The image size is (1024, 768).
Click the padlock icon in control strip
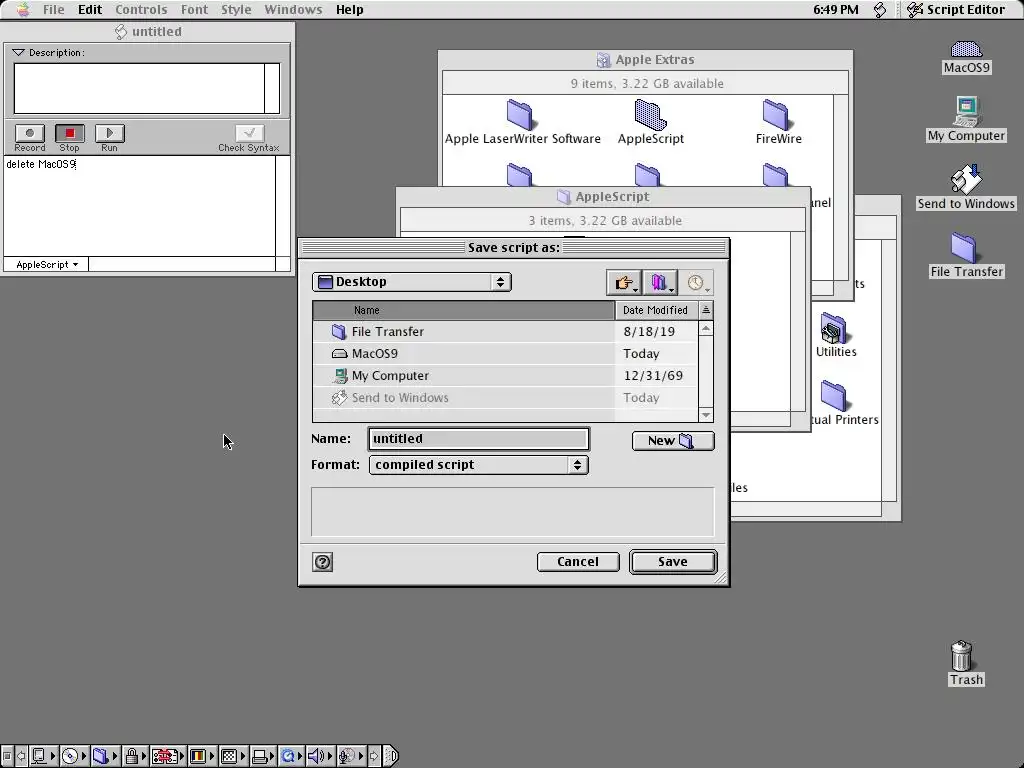coord(131,756)
